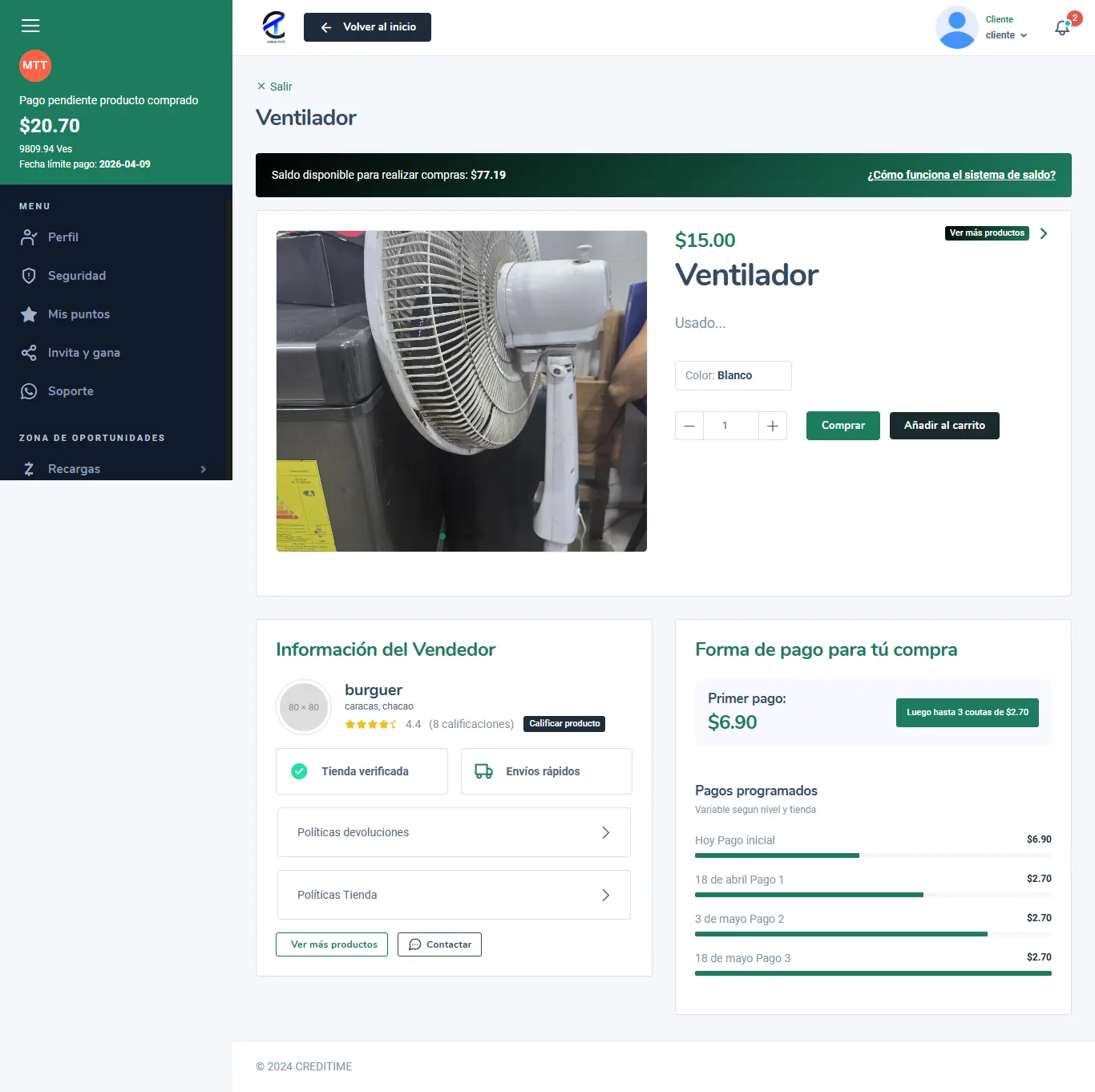The image size is (1095, 1092).
Task: Click the Soporte WhatsApp icon
Action: (x=29, y=391)
